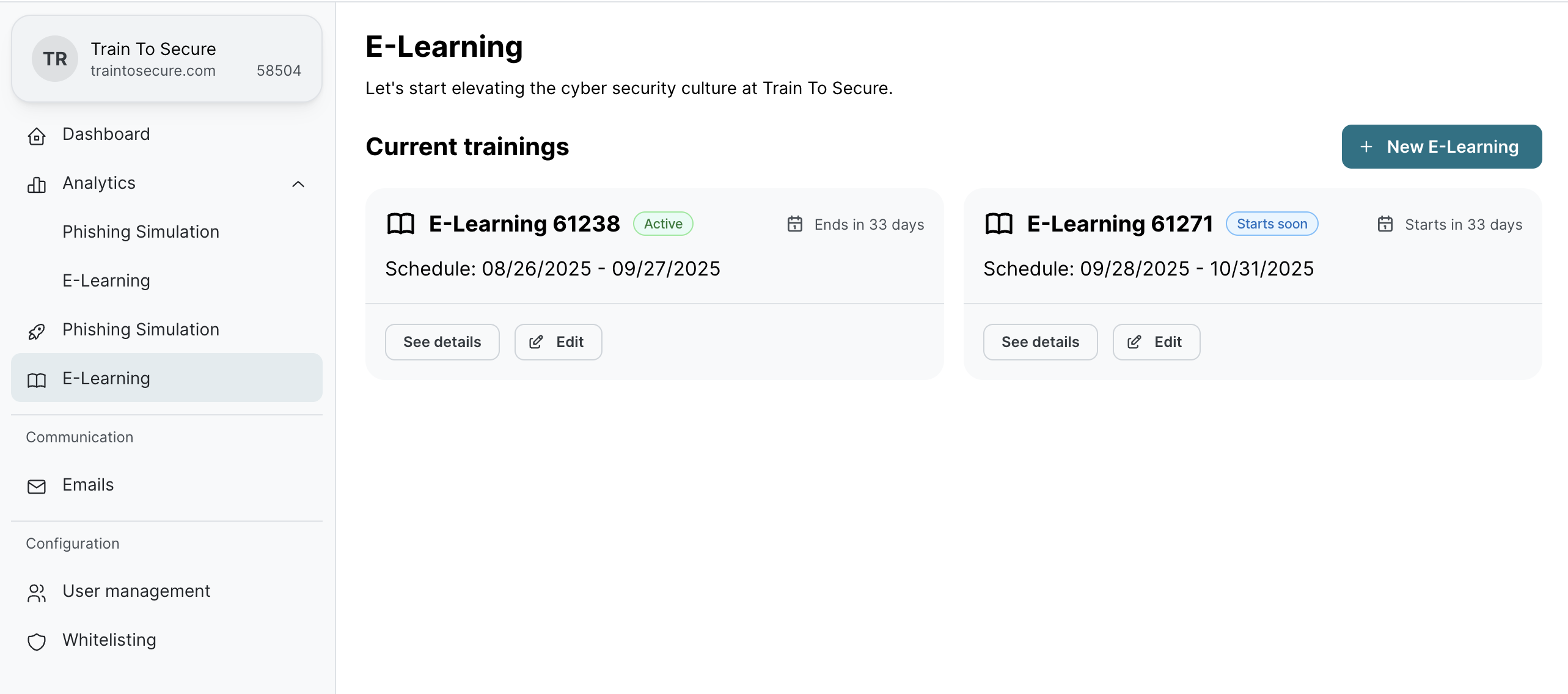
Task: See details for E-Learning 61238
Action: (442, 342)
